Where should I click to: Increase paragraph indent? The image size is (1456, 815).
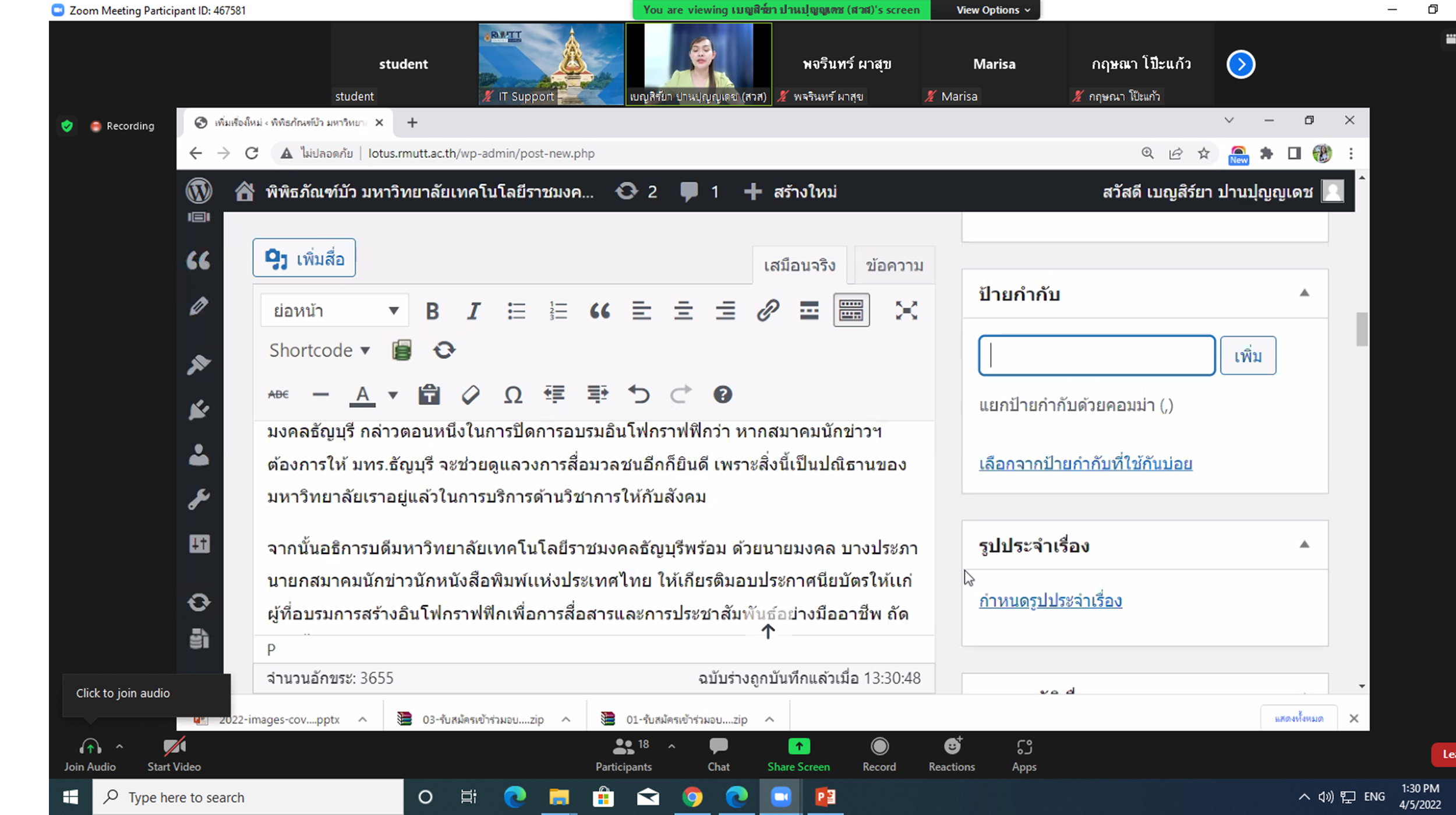(598, 394)
